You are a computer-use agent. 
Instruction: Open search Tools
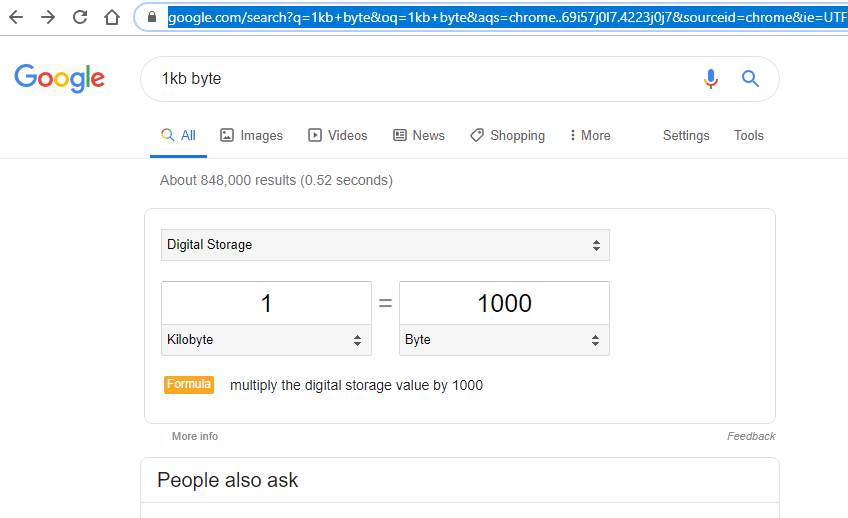pyautogui.click(x=748, y=135)
